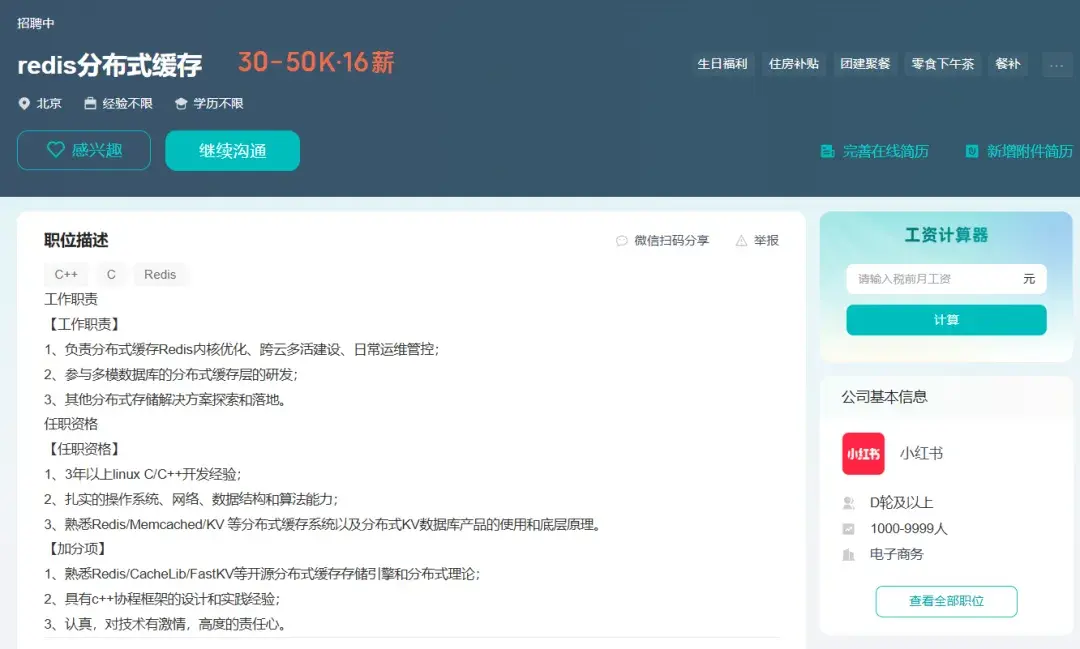Open the 完善在线简历 link
This screenshot has width=1080, height=649.
[887, 151]
